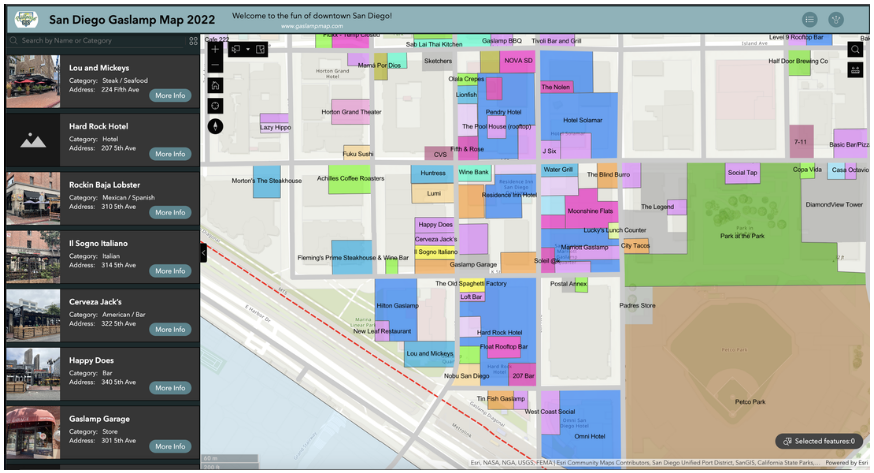This screenshot has width=874, height=473.
Task: Click Lou and Mickeys photo thumbnail
Action: coord(33,81)
